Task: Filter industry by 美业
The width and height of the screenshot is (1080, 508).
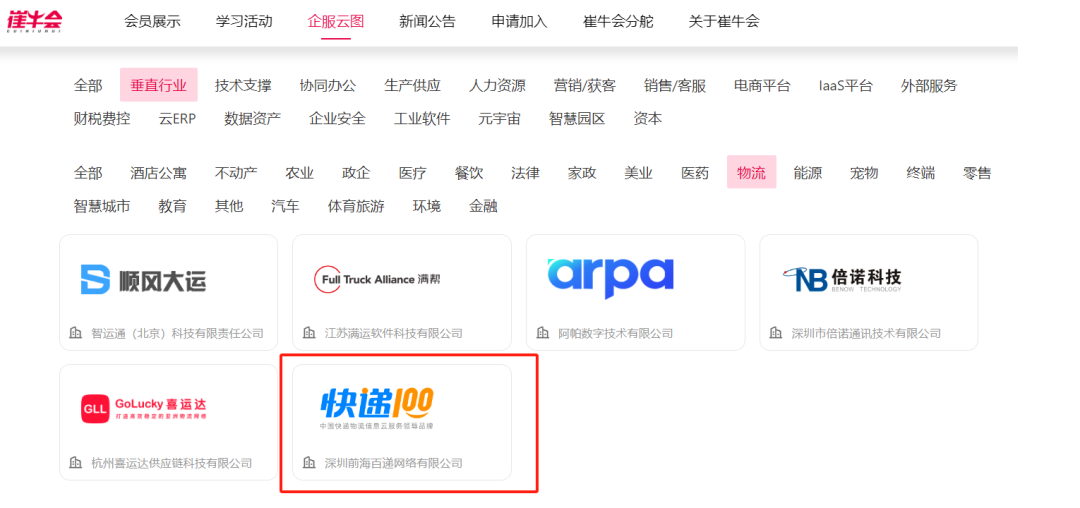Action: pos(638,173)
